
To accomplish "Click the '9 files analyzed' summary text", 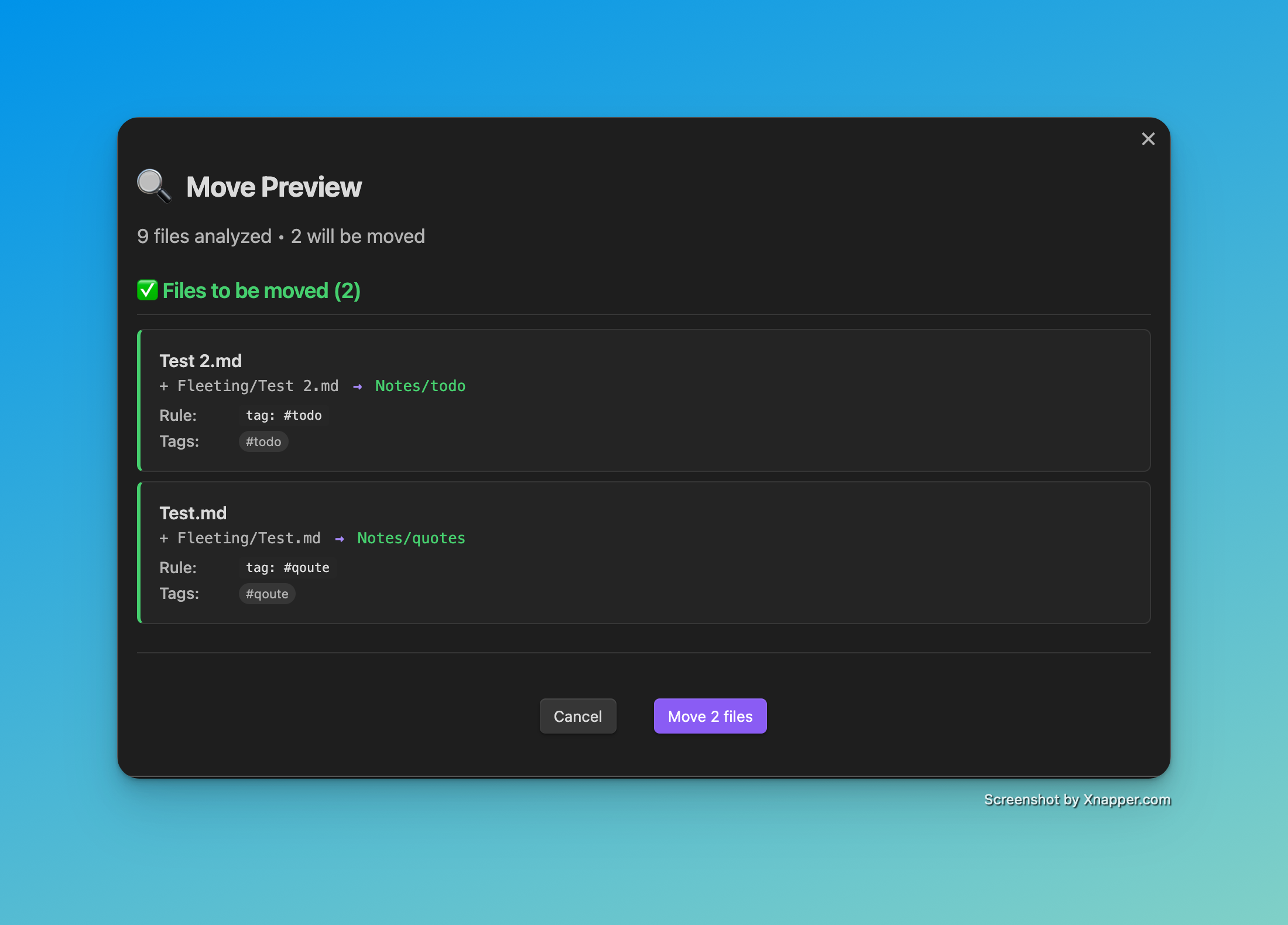I will point(204,236).
